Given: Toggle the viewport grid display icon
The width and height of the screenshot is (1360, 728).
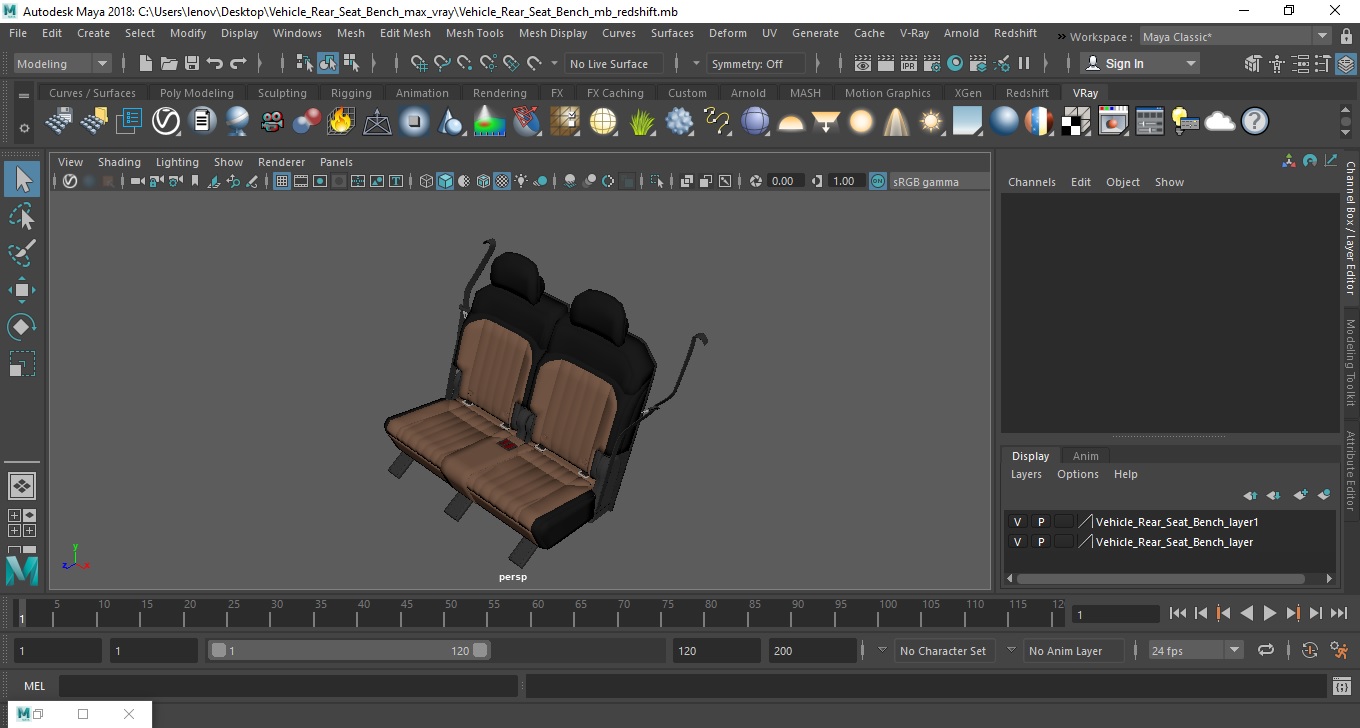Looking at the screenshot, I should tap(282, 181).
